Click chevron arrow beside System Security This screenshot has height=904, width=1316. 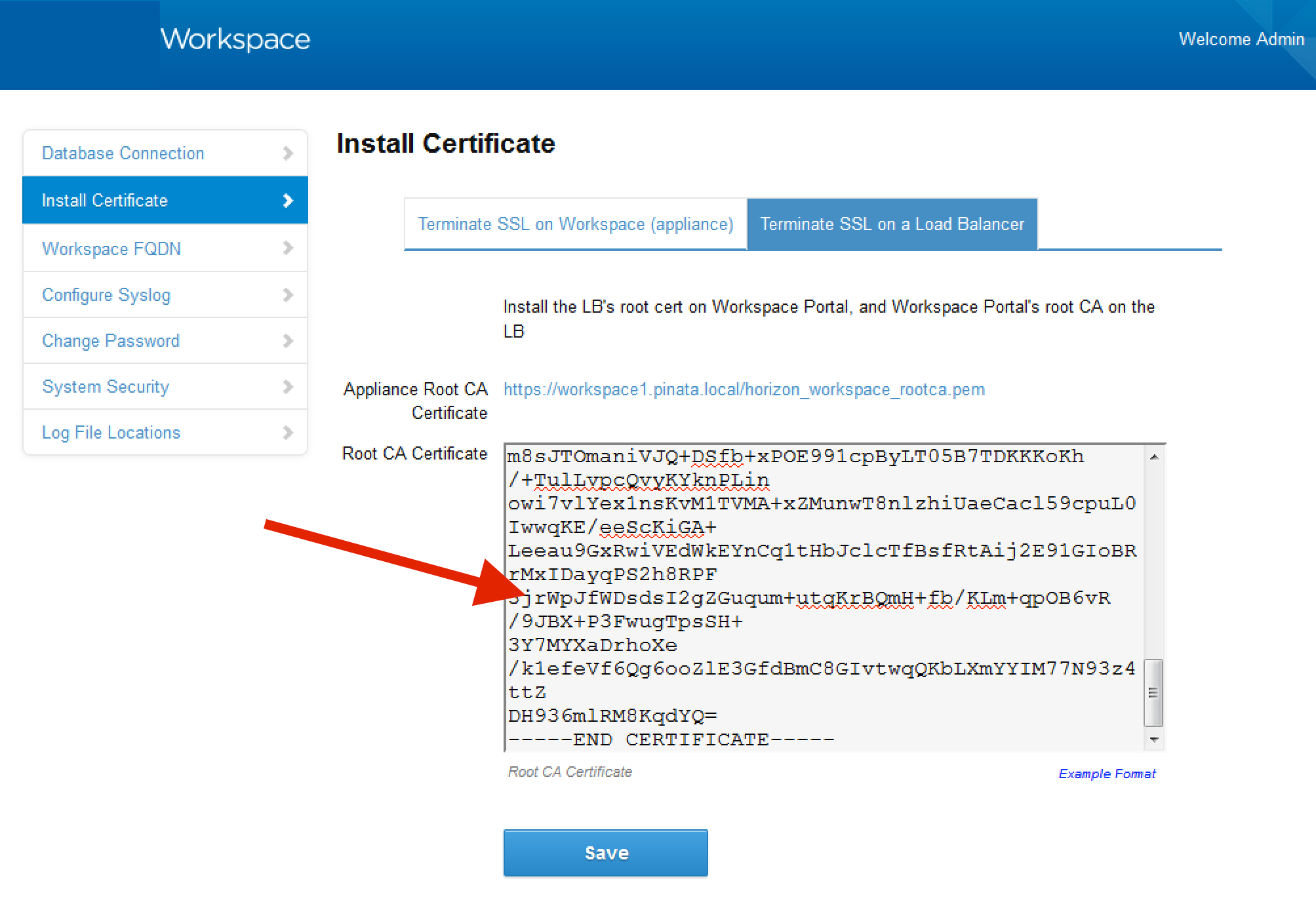point(287,387)
